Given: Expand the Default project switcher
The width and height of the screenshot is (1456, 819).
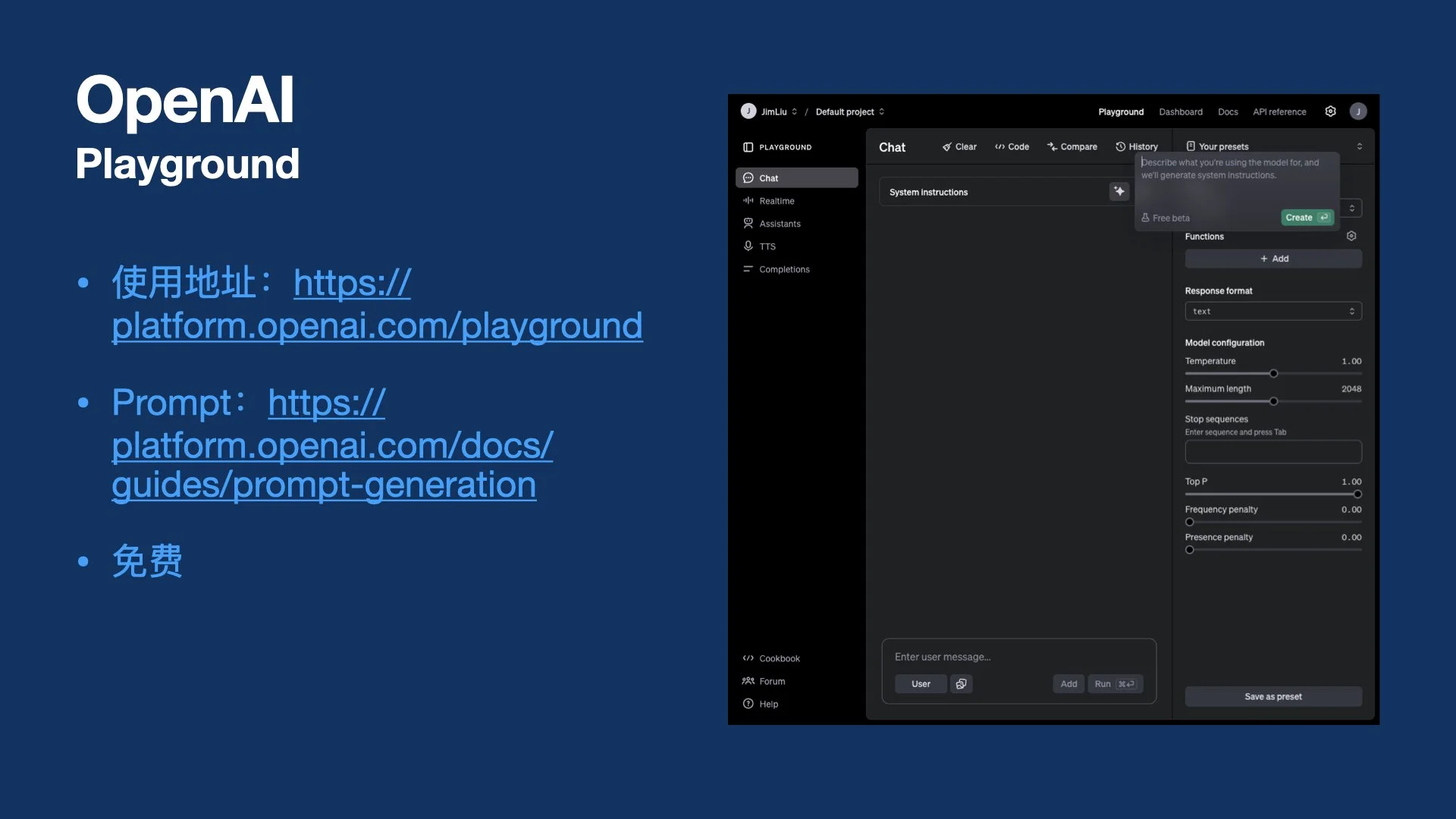Looking at the screenshot, I should coord(849,111).
